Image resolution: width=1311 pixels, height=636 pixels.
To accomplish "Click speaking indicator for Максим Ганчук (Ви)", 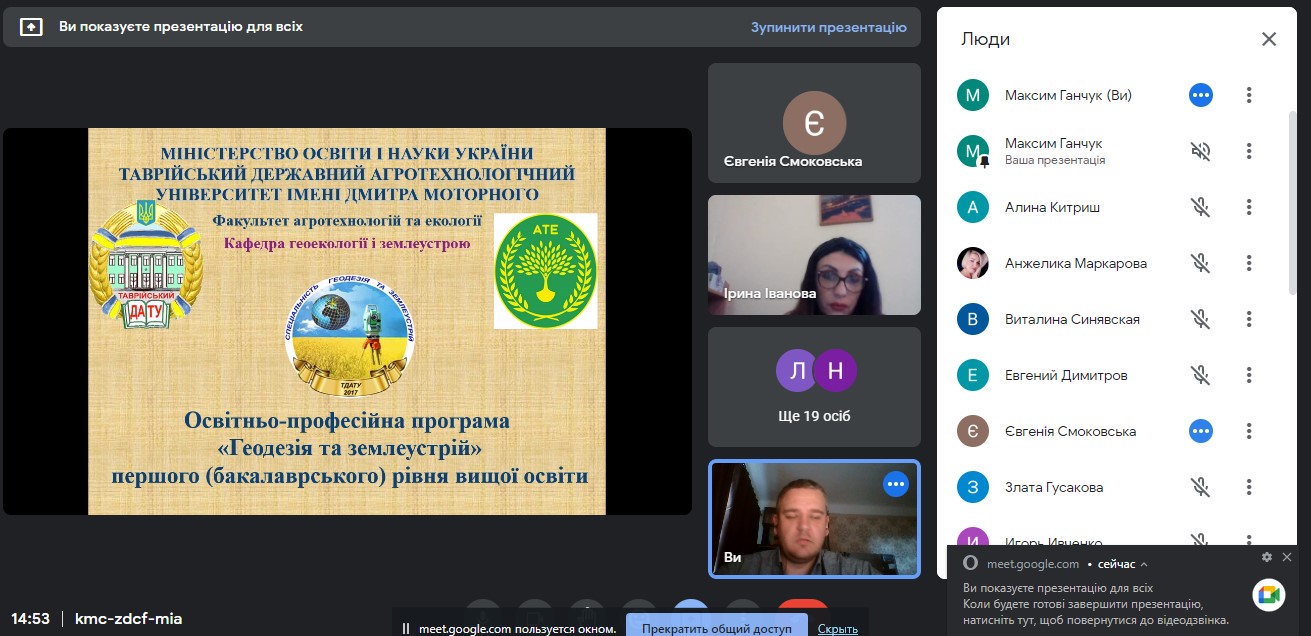I will 1201,95.
